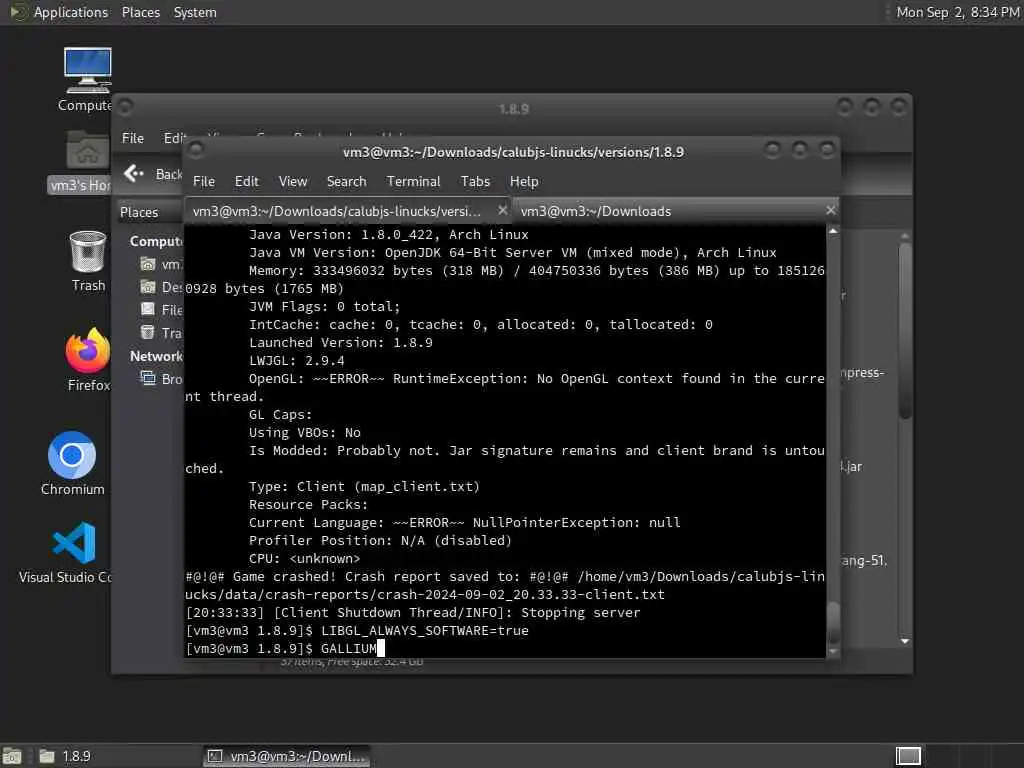Click the GALLIUM command line in terminal

(x=285, y=648)
